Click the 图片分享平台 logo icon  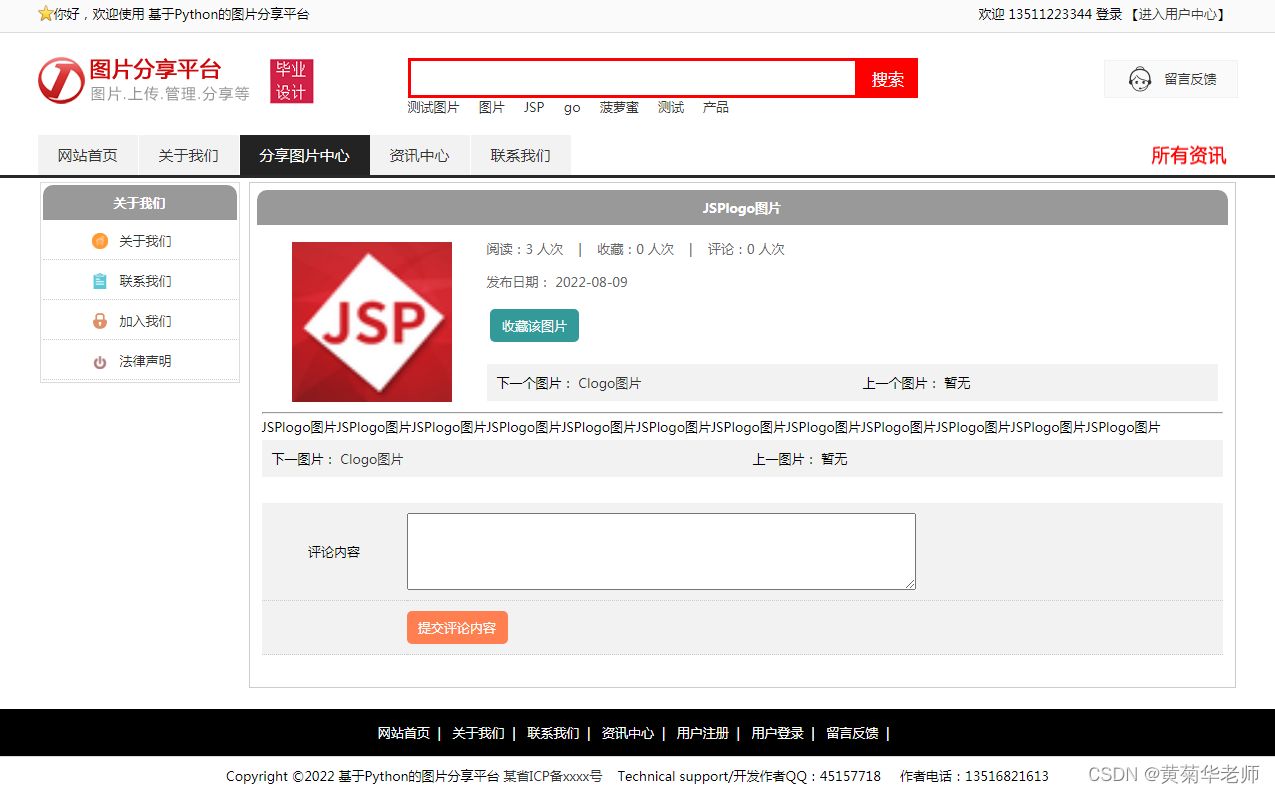(x=60, y=80)
